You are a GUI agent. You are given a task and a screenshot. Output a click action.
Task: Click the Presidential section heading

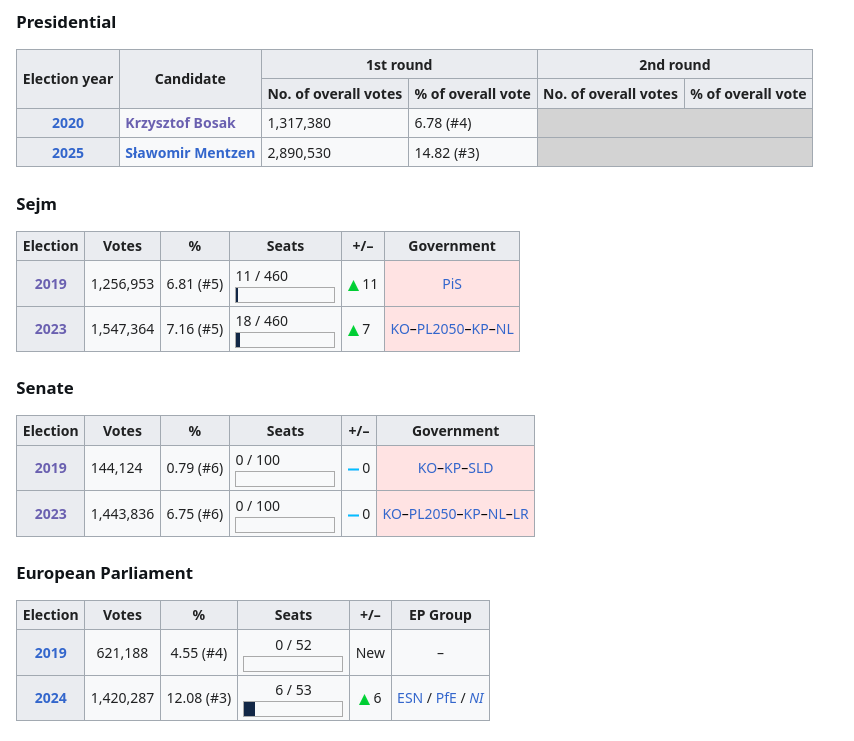[66, 22]
